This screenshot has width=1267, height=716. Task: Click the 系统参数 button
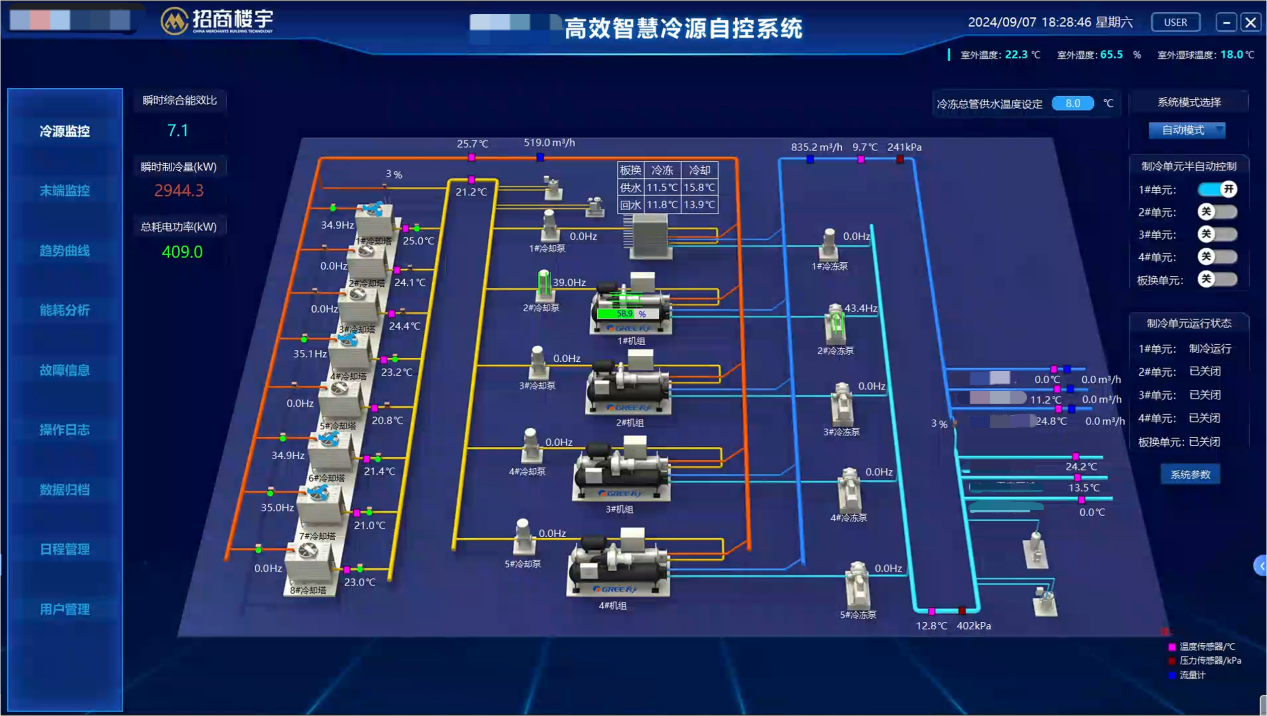(1189, 474)
